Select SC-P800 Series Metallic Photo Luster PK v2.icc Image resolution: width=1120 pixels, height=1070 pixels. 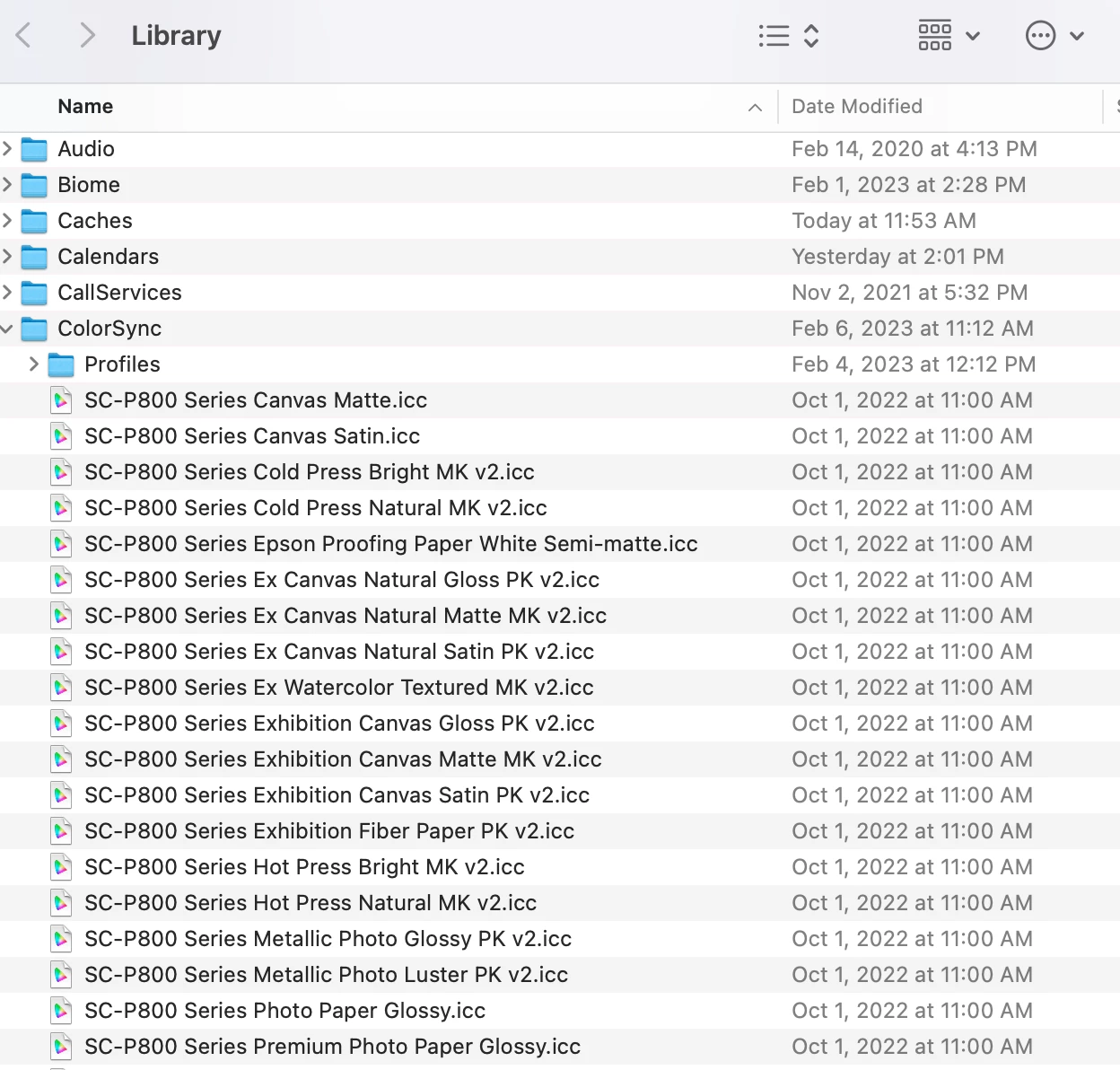tap(327, 975)
